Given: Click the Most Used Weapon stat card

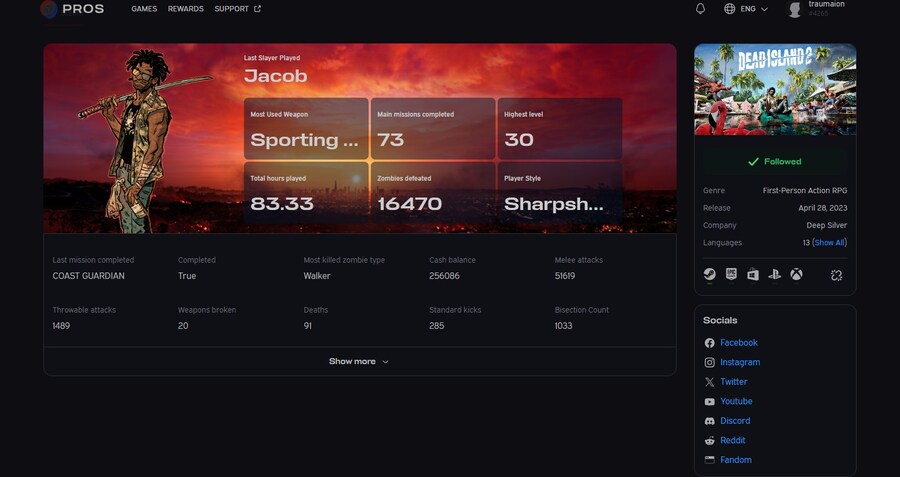Looking at the screenshot, I should tap(306, 129).
